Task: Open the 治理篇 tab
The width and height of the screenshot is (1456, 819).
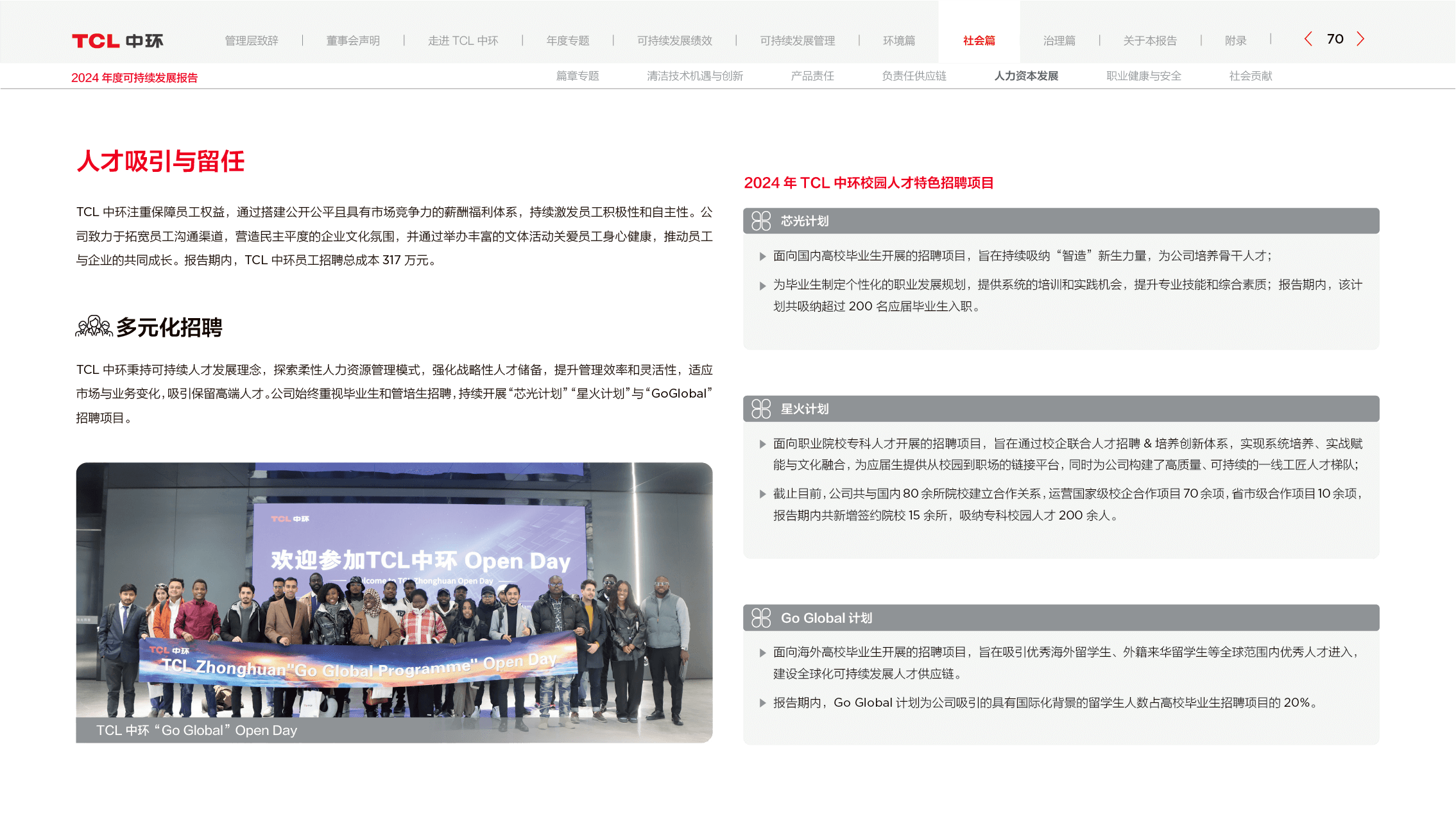Action: point(1059,41)
